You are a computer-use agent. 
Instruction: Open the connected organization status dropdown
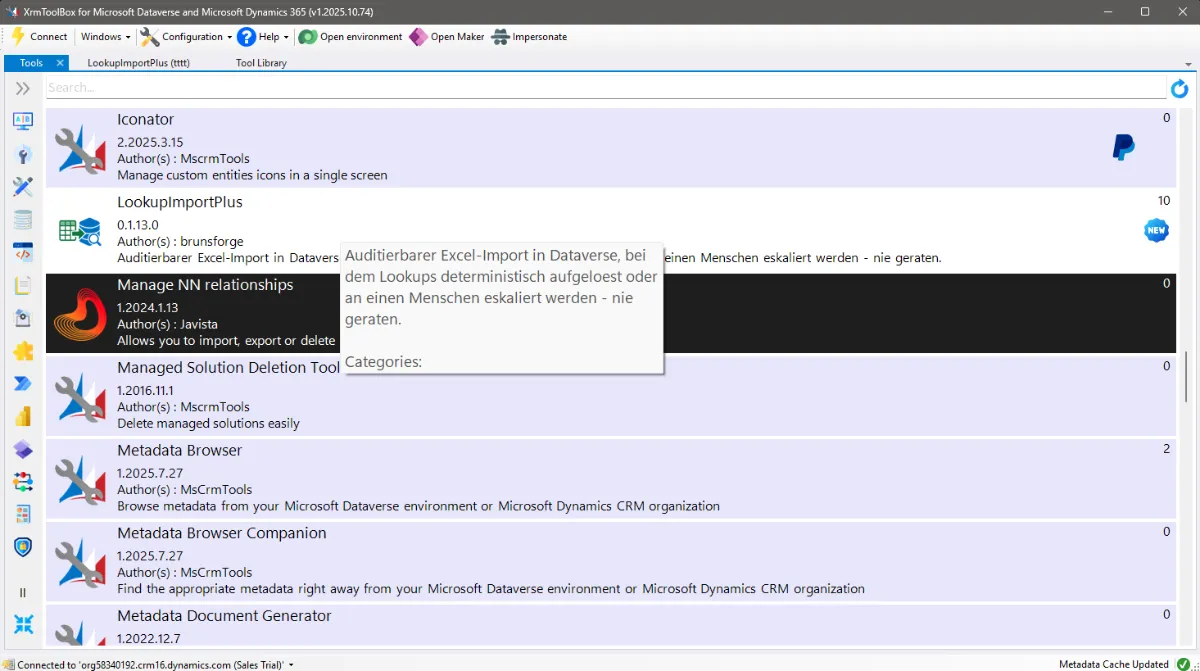point(148,664)
